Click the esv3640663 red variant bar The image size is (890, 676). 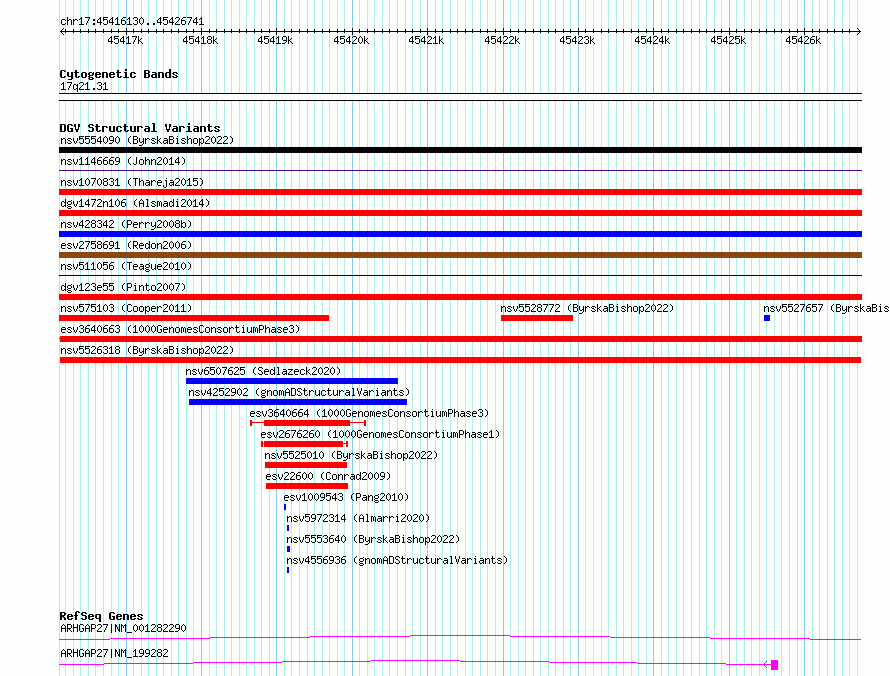(460, 339)
